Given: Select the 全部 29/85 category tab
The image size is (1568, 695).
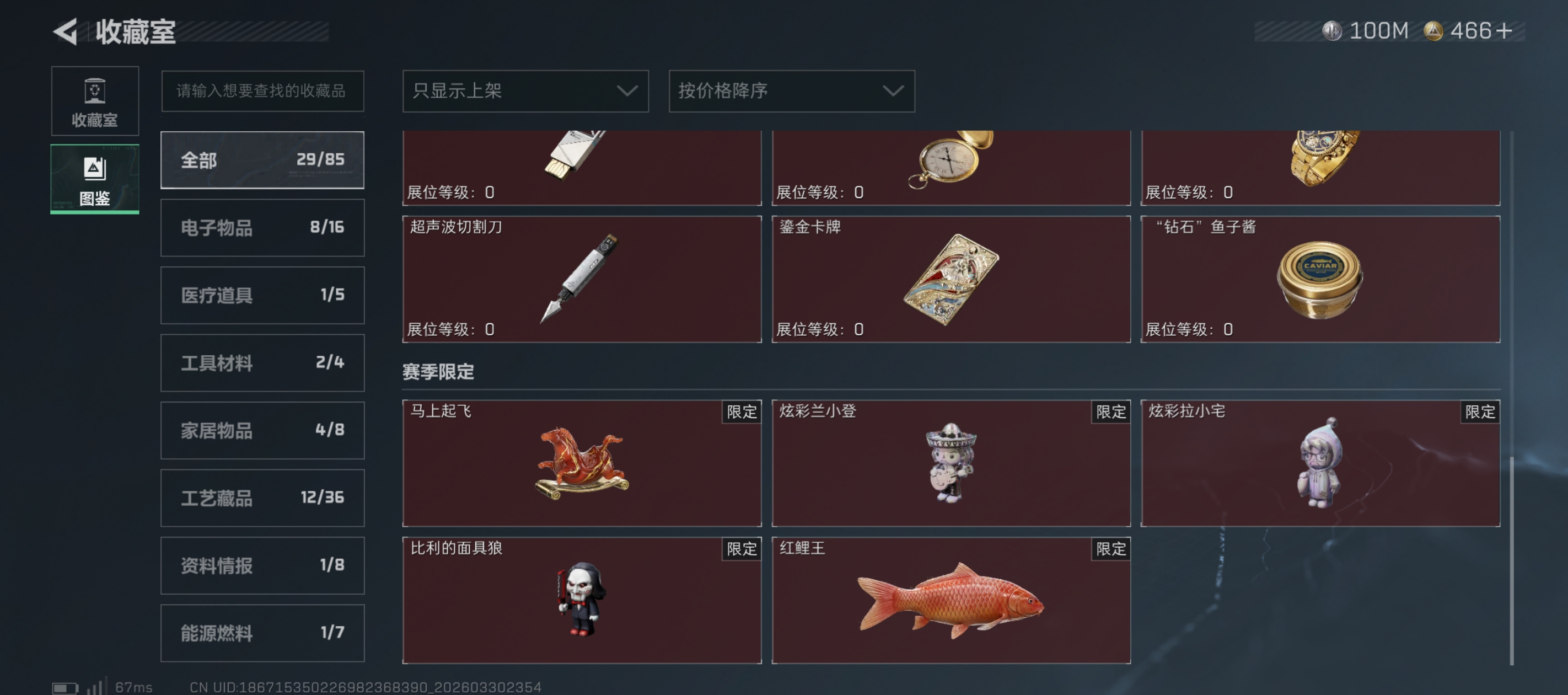Looking at the screenshot, I should (262, 160).
